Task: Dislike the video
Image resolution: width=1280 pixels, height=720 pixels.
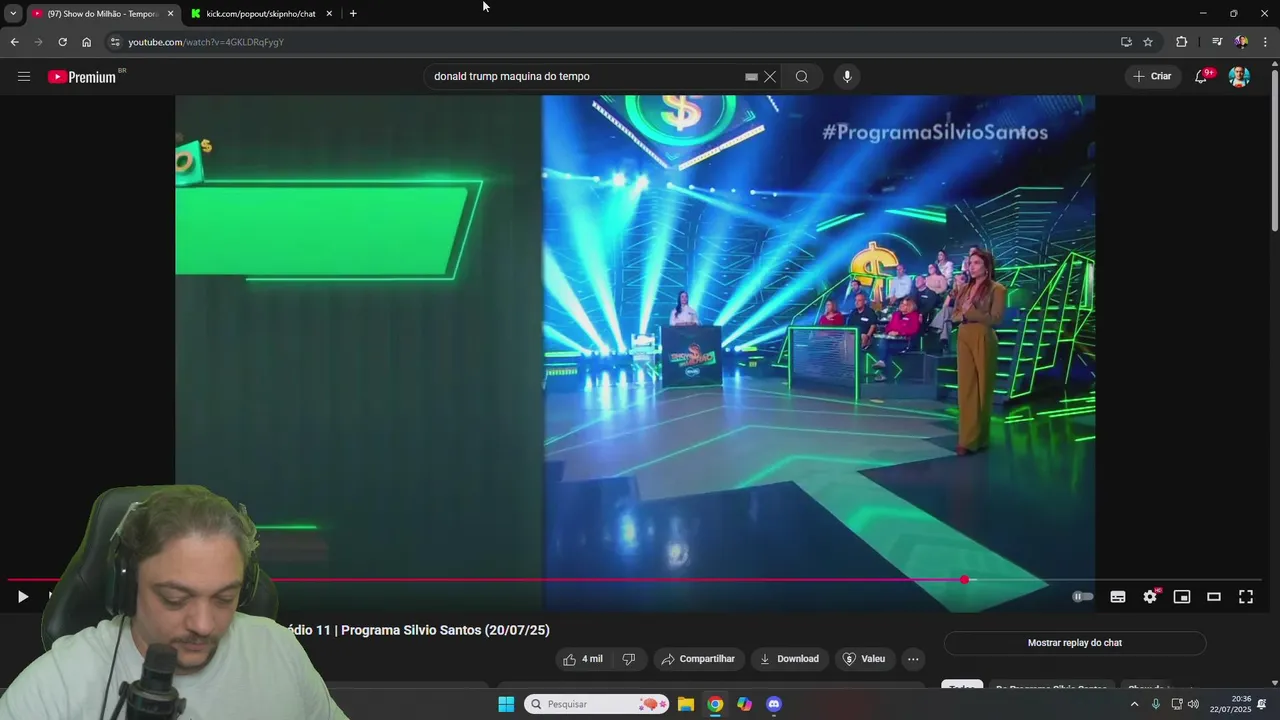Action: click(629, 659)
